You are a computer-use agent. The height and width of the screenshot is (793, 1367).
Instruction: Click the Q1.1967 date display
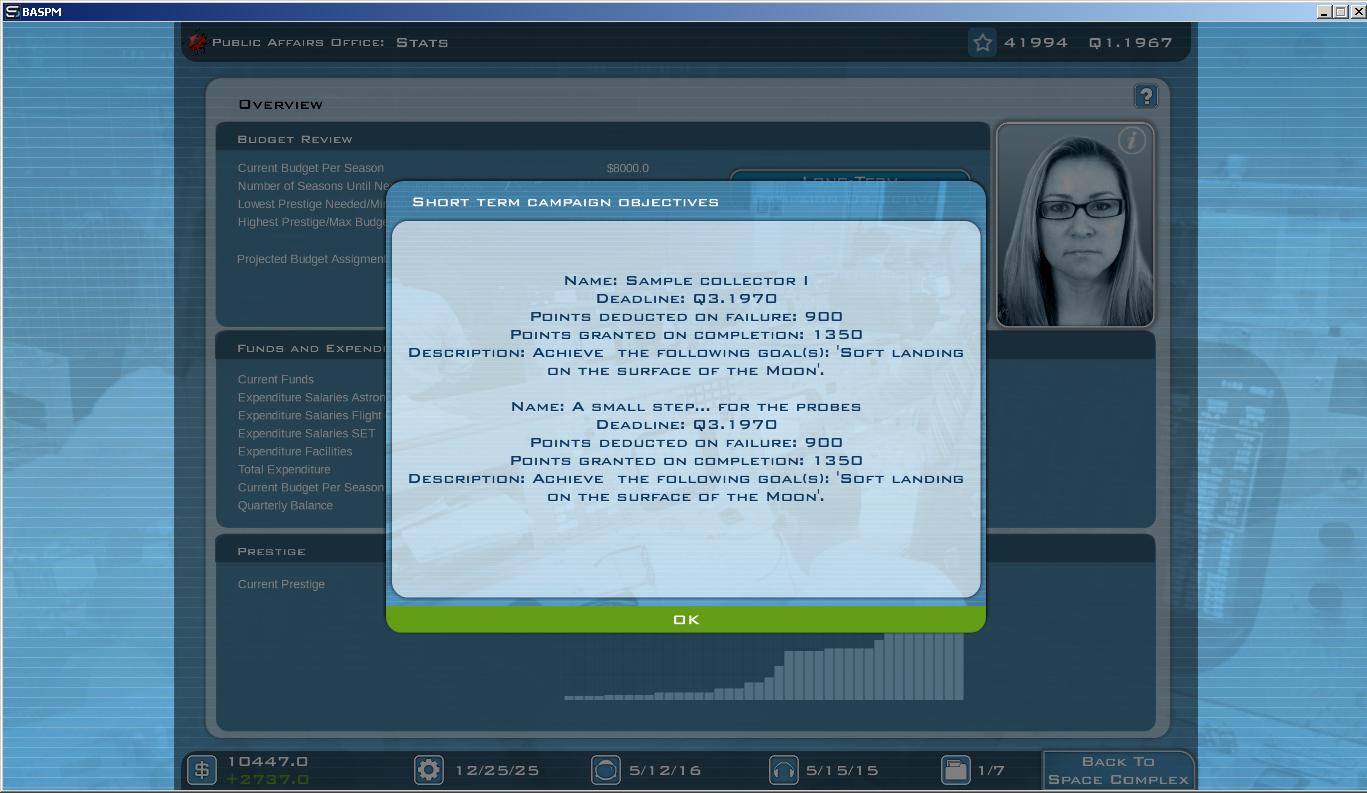(1130, 43)
